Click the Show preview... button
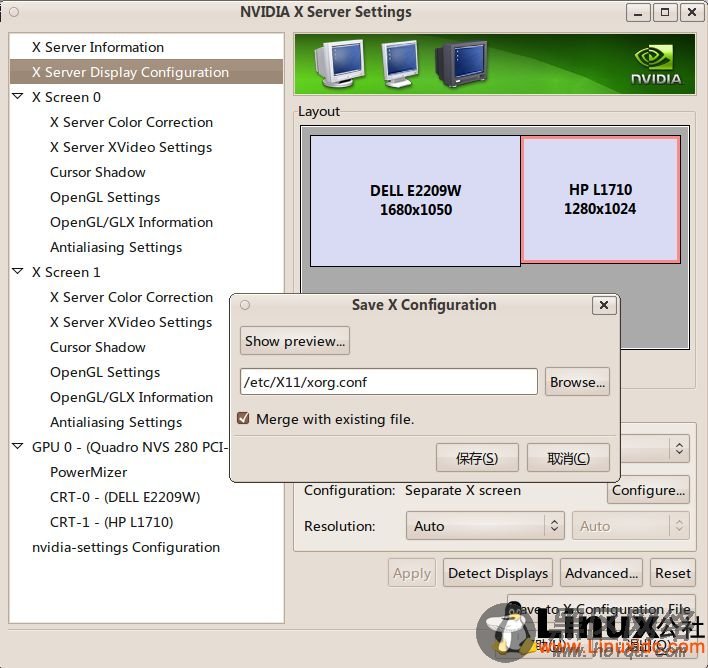 (x=295, y=341)
